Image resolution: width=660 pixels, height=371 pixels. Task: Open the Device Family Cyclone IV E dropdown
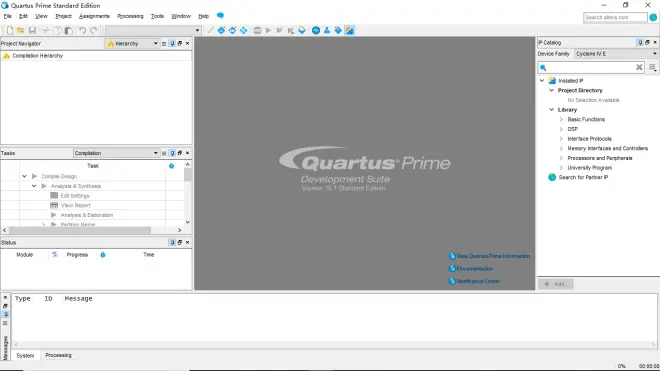click(616, 54)
